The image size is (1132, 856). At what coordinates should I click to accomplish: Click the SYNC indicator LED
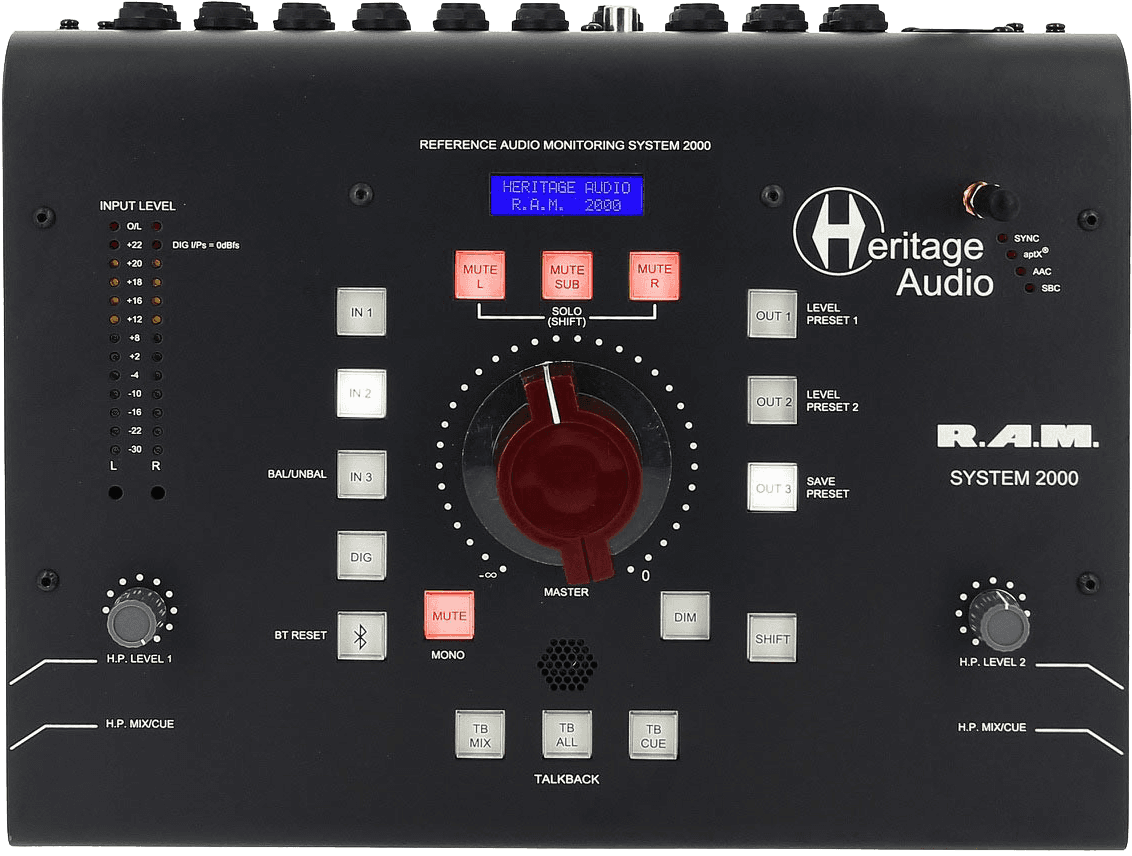click(x=1003, y=238)
